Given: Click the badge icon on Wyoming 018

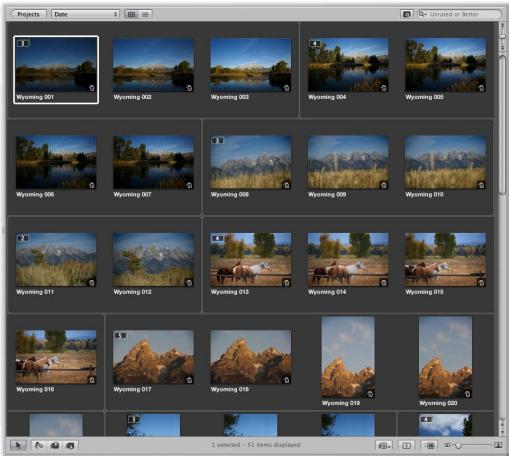Looking at the screenshot, I should click(x=286, y=380).
